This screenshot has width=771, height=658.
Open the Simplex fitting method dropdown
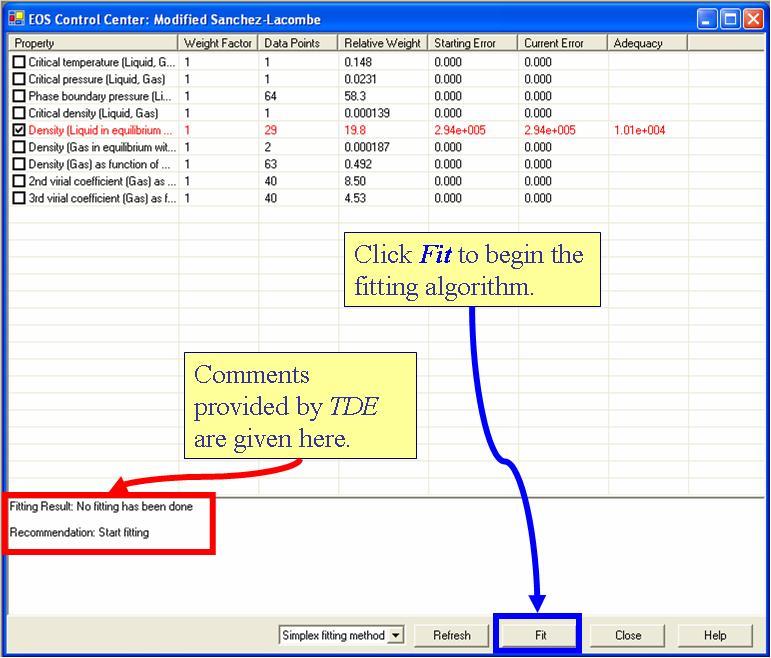[395, 635]
